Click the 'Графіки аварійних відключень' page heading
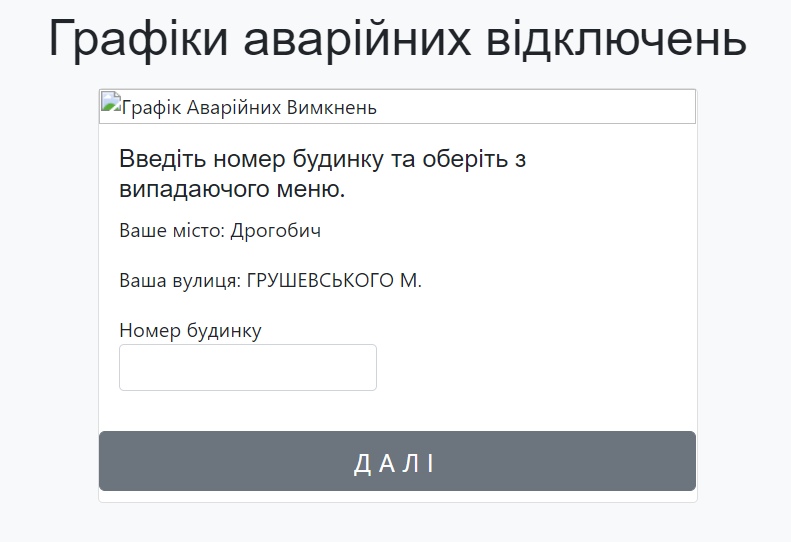Image resolution: width=791 pixels, height=542 pixels. 397,40
